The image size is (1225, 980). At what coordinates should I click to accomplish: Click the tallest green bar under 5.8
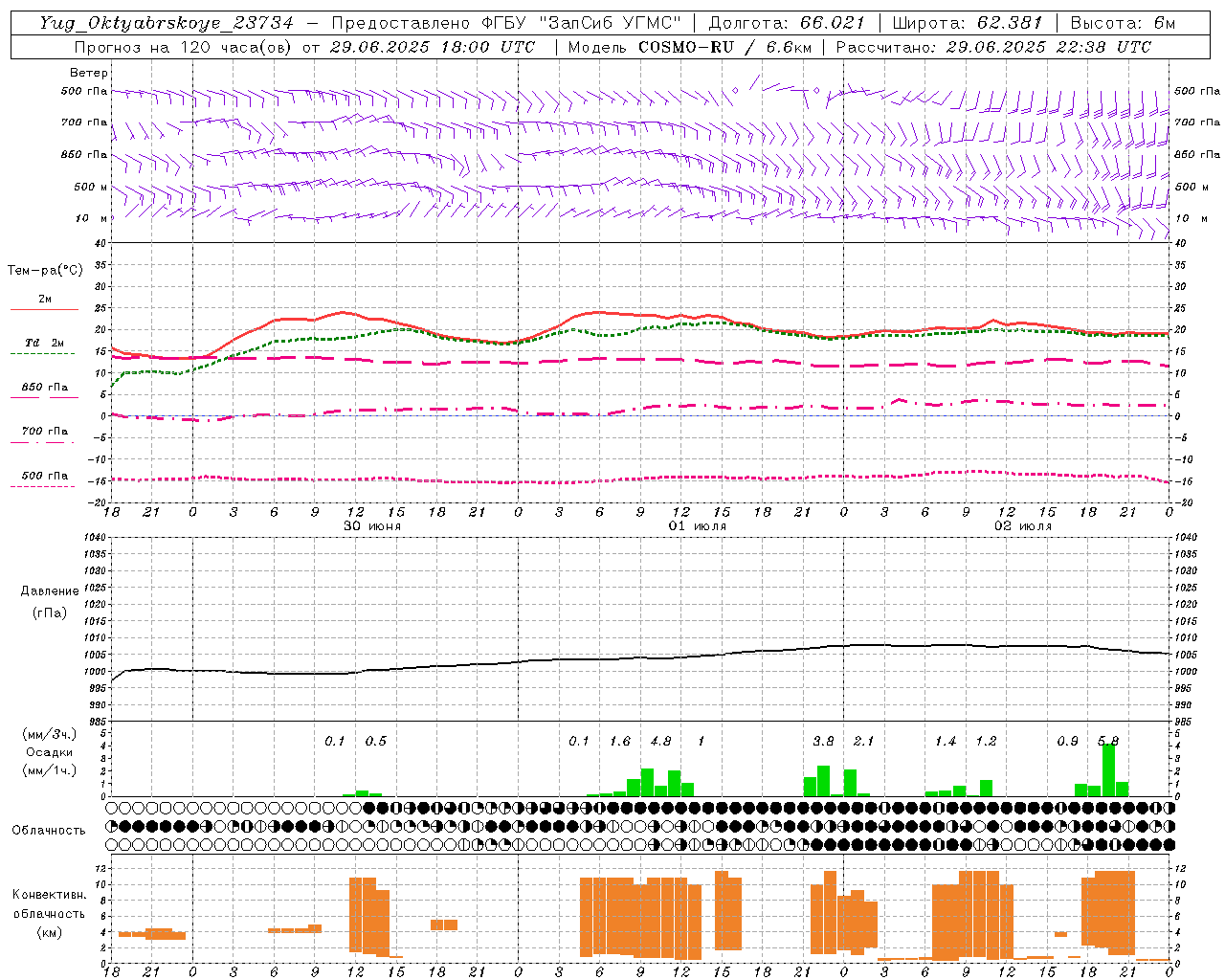(1108, 769)
